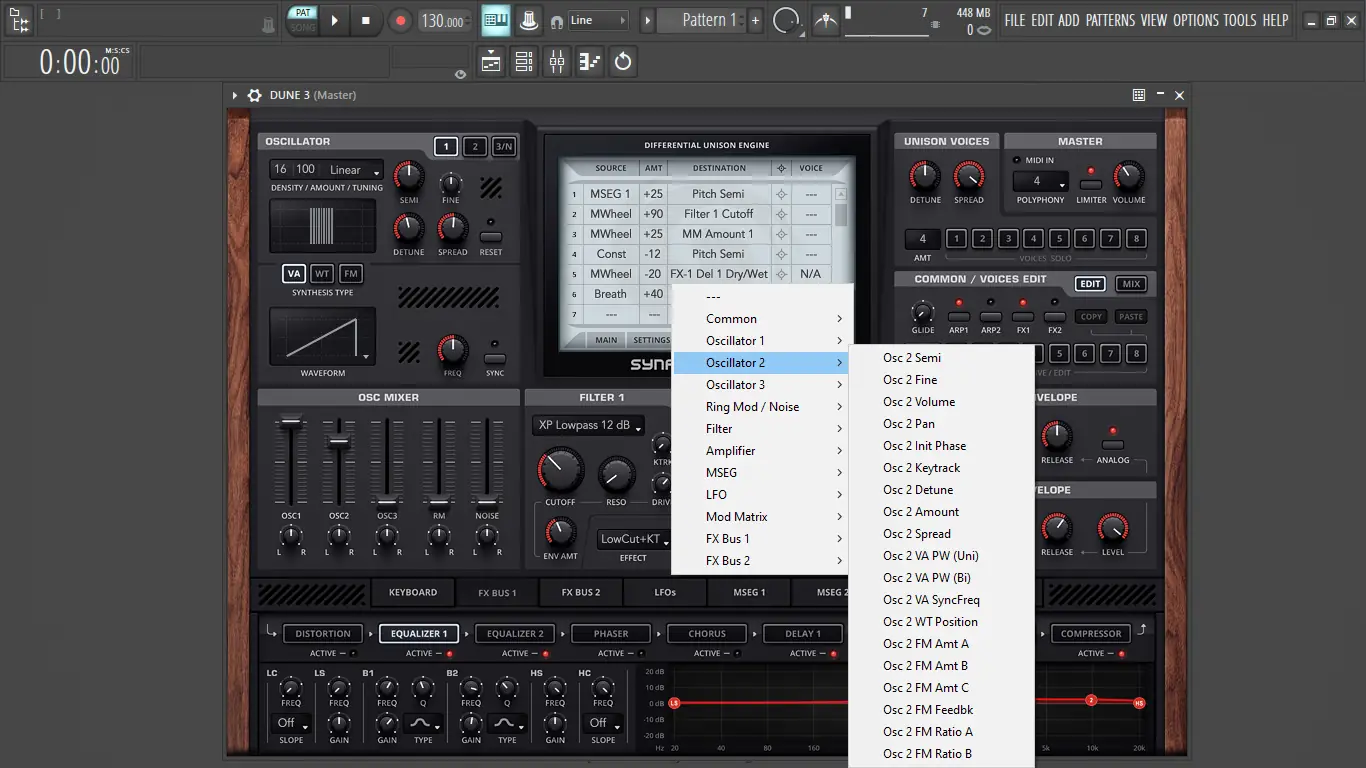Open the Piano Roll icon
This screenshot has width=1366, height=768.
coord(590,62)
